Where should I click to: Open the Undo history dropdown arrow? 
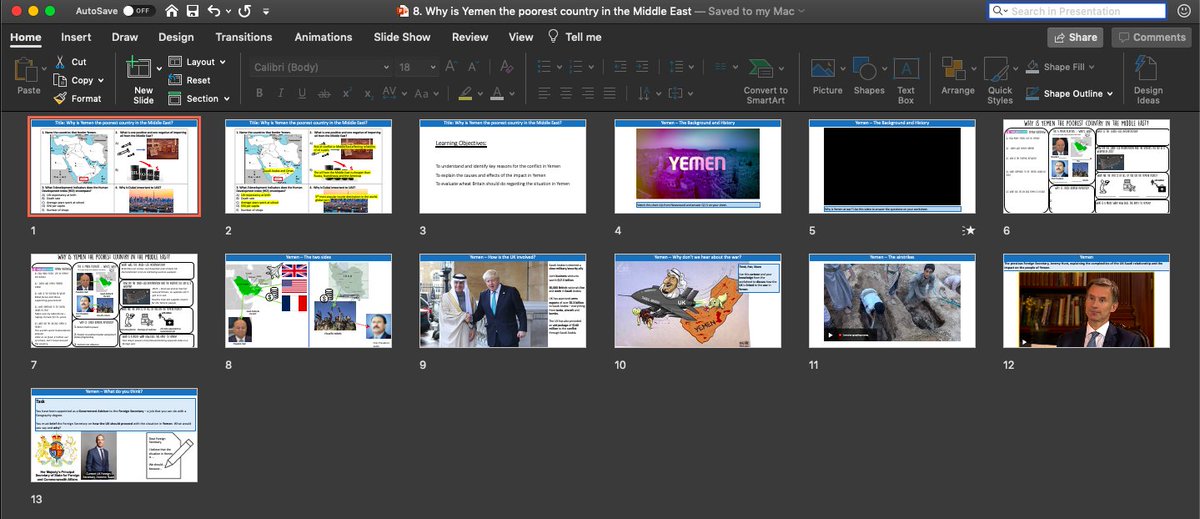point(227,11)
